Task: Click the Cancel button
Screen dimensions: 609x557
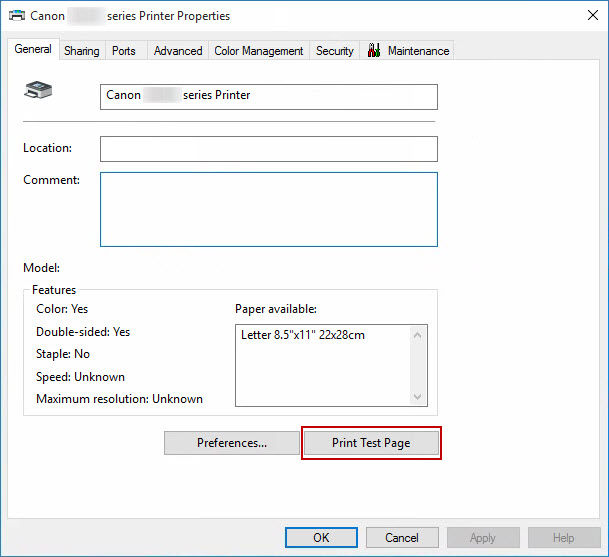Action: (x=402, y=538)
